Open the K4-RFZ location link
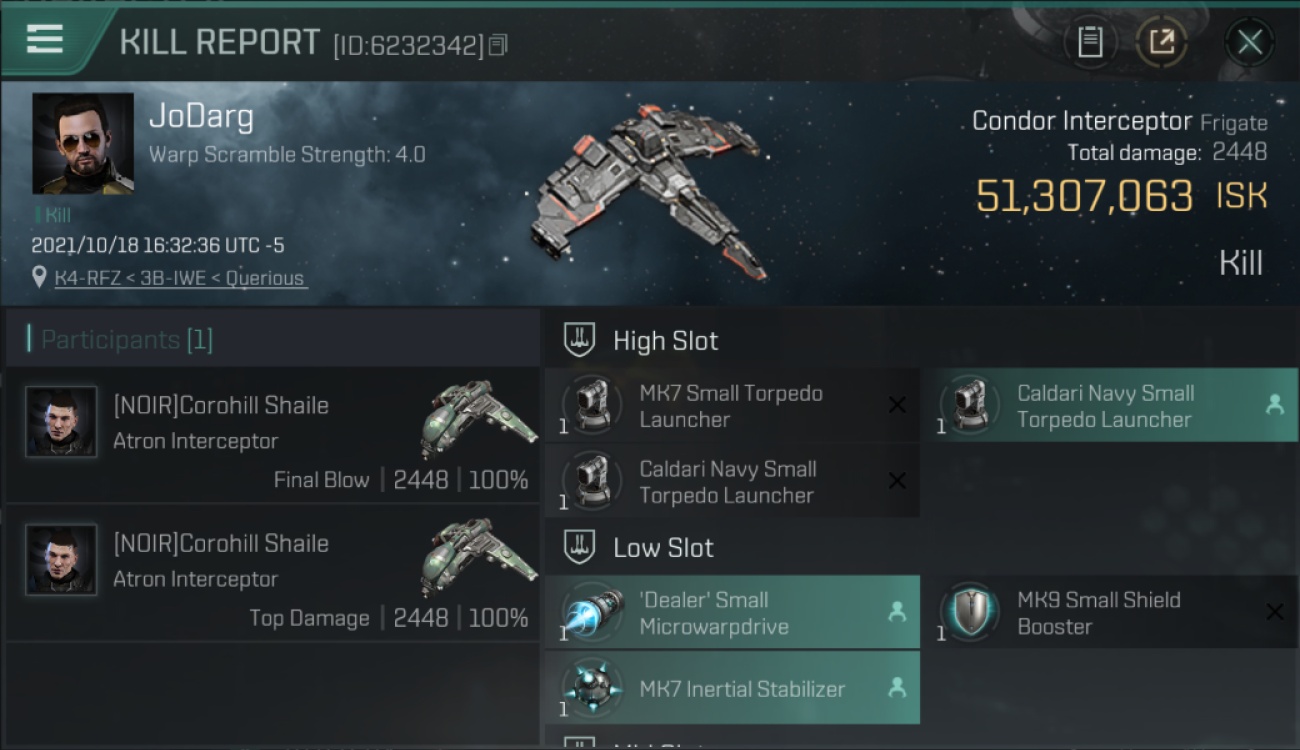The width and height of the screenshot is (1300, 750). [180, 278]
